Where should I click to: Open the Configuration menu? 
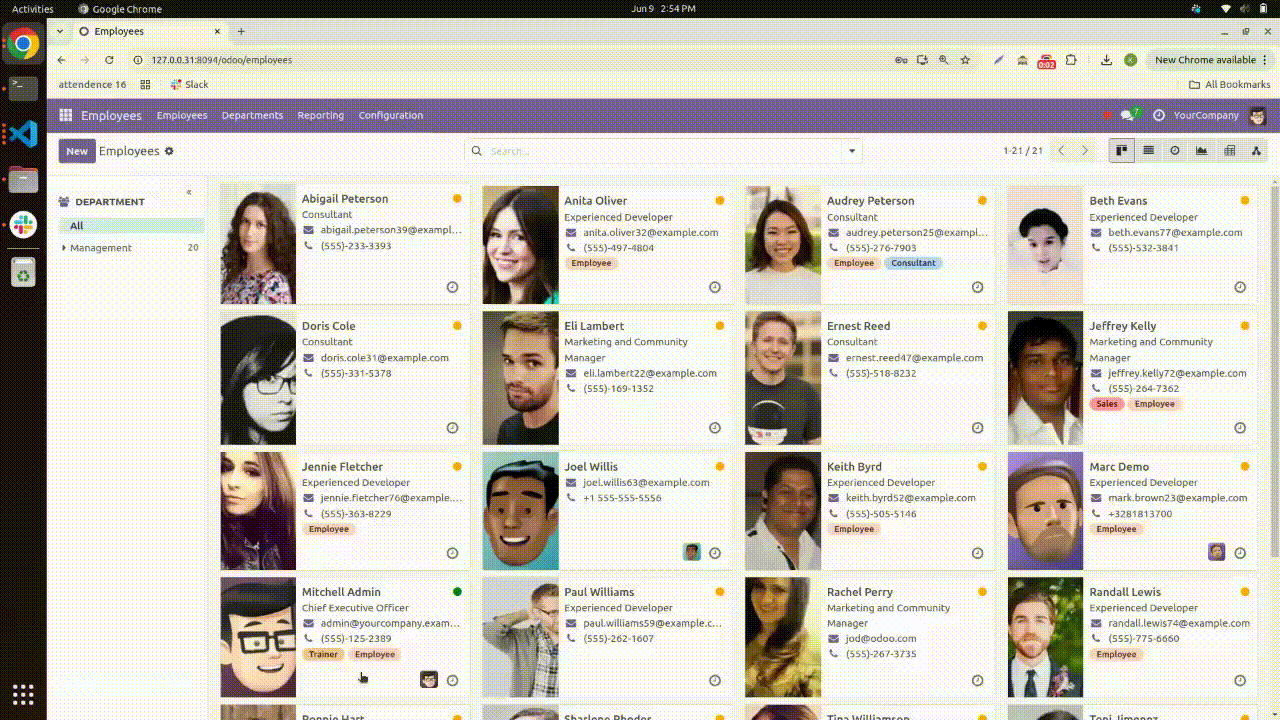[390, 115]
